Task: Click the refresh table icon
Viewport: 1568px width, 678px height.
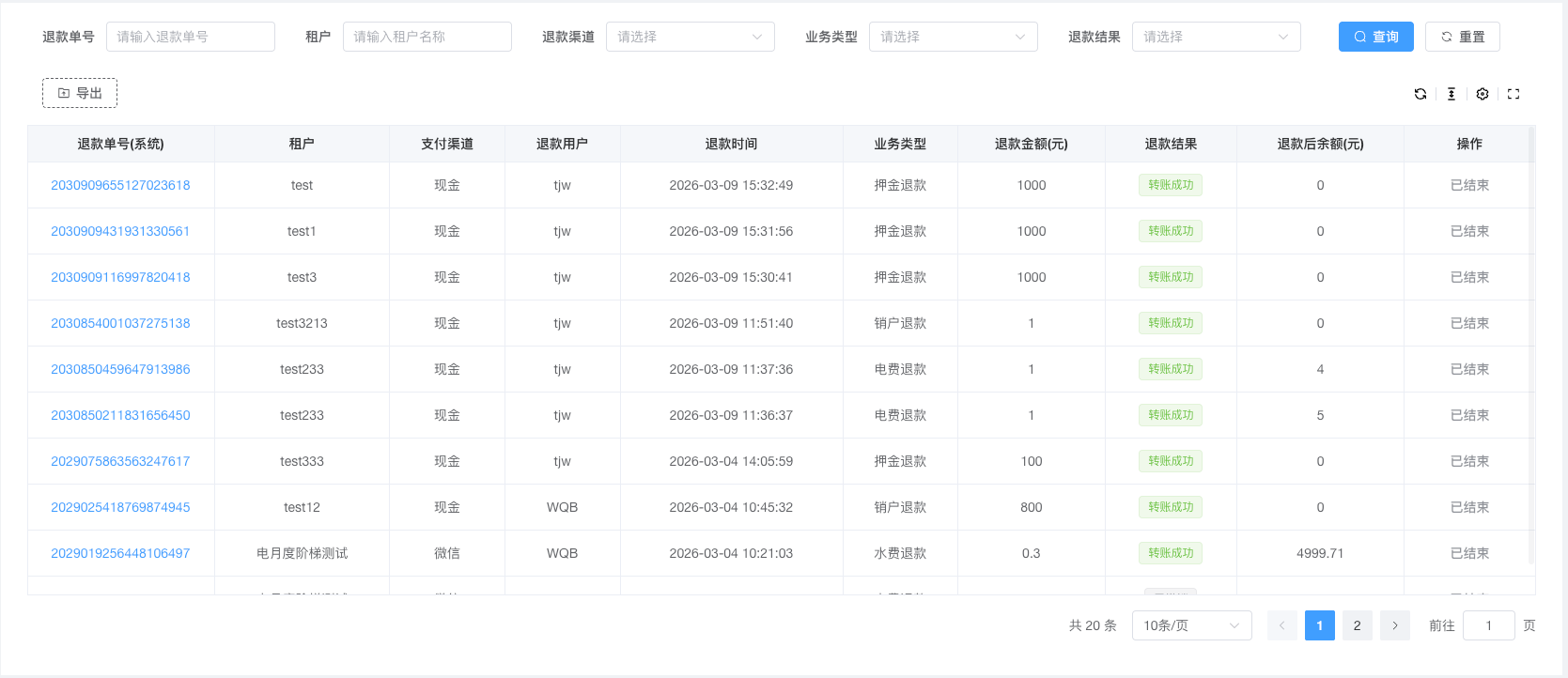Action: 1421,94
